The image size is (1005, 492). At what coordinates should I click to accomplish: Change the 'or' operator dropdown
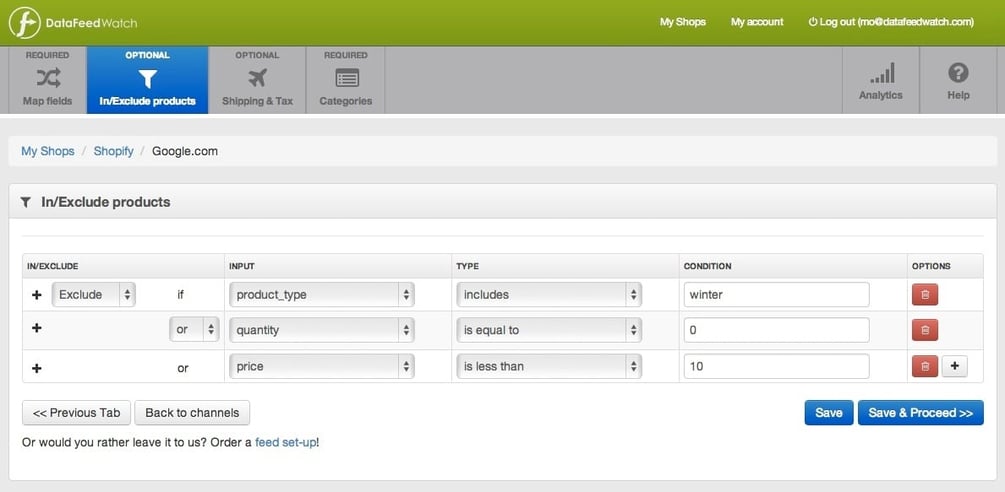194,330
